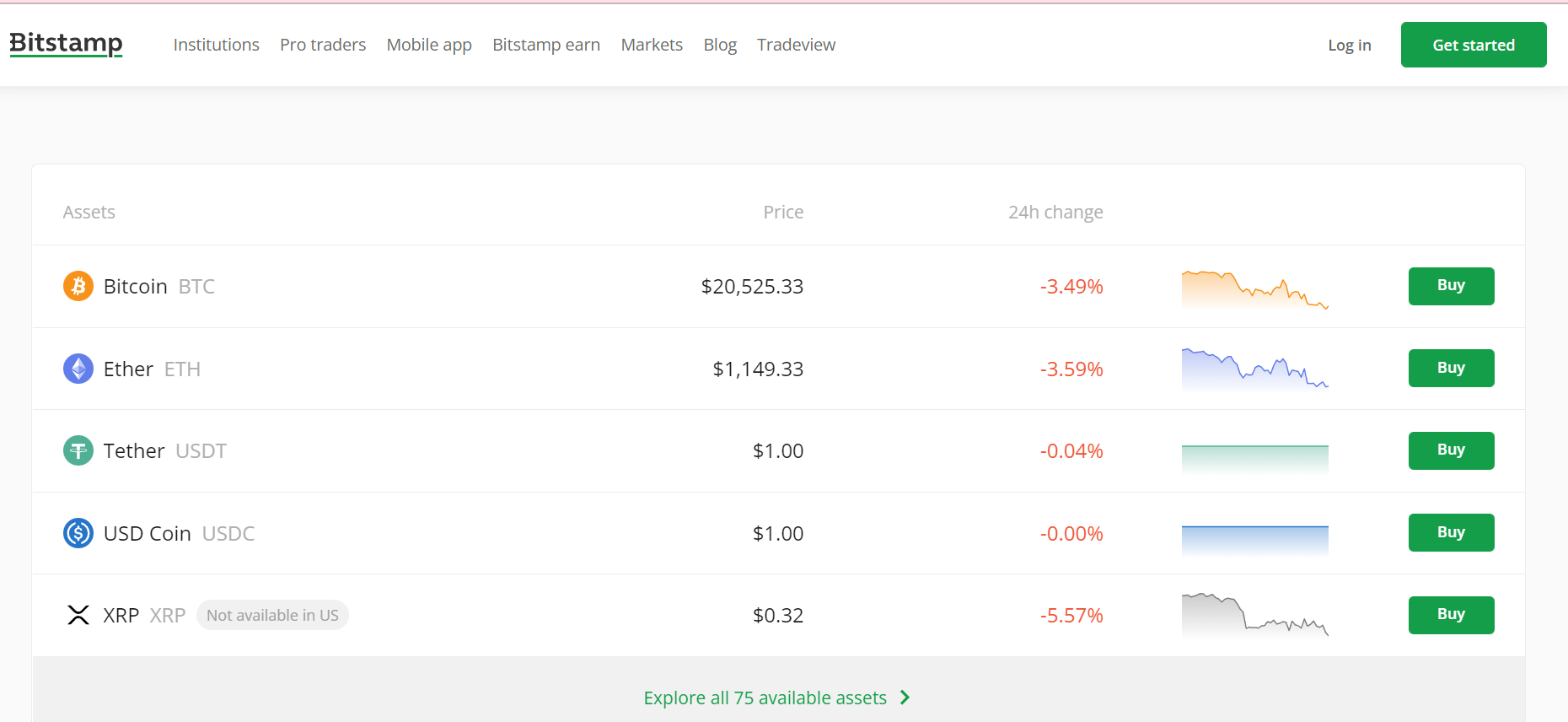Click the -3.59% Ether change value
1568x722 pixels.
[x=1071, y=369]
